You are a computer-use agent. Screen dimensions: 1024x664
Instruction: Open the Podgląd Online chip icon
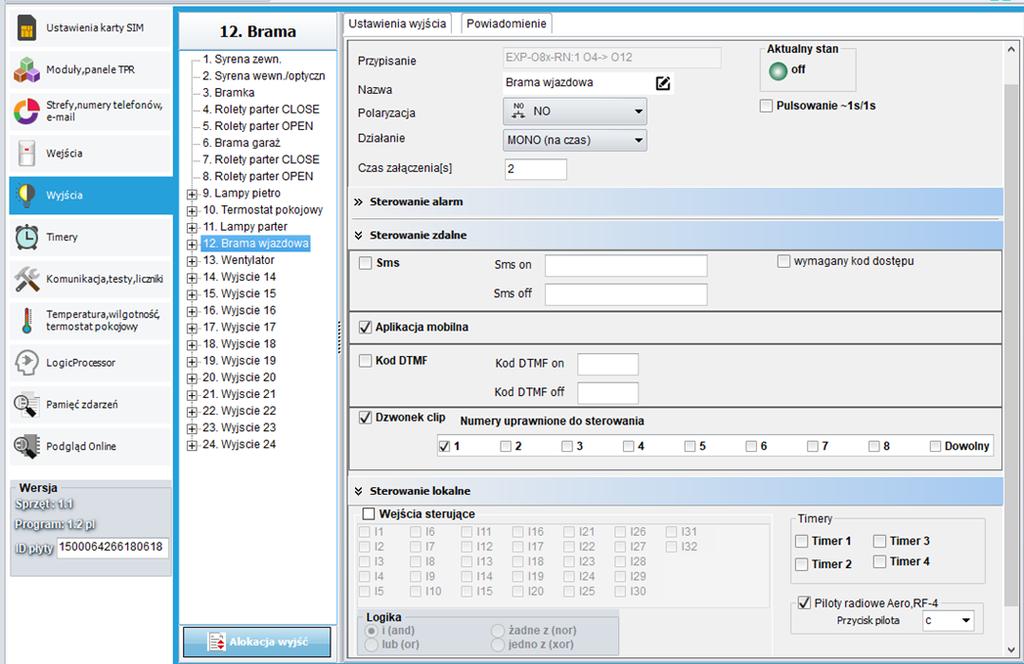(26, 447)
